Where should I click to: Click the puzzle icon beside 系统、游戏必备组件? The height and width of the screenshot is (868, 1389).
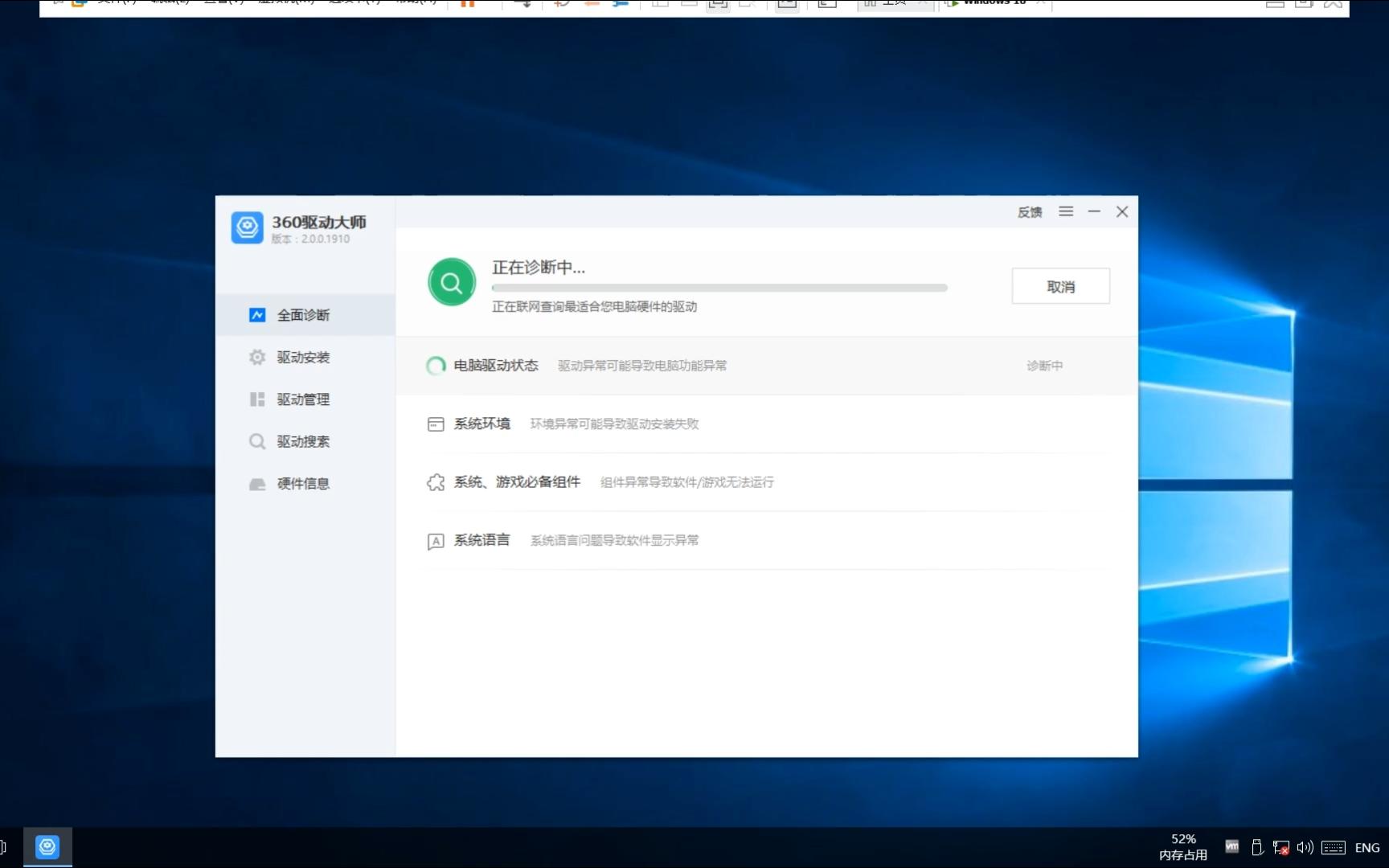[x=436, y=482]
